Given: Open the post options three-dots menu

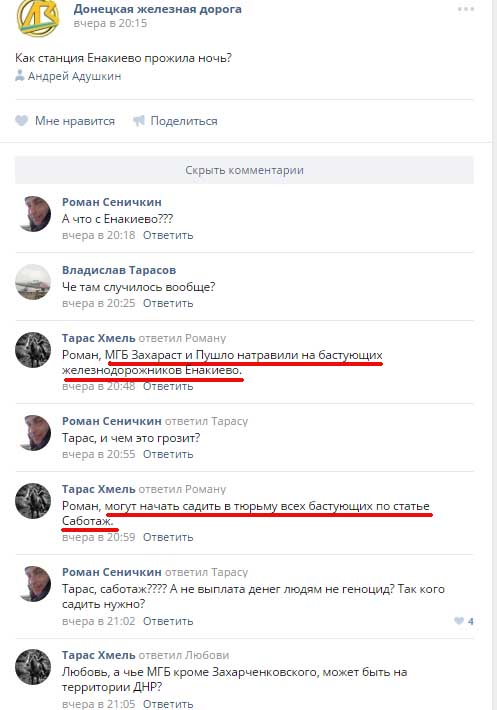Looking at the screenshot, I should [x=465, y=9].
